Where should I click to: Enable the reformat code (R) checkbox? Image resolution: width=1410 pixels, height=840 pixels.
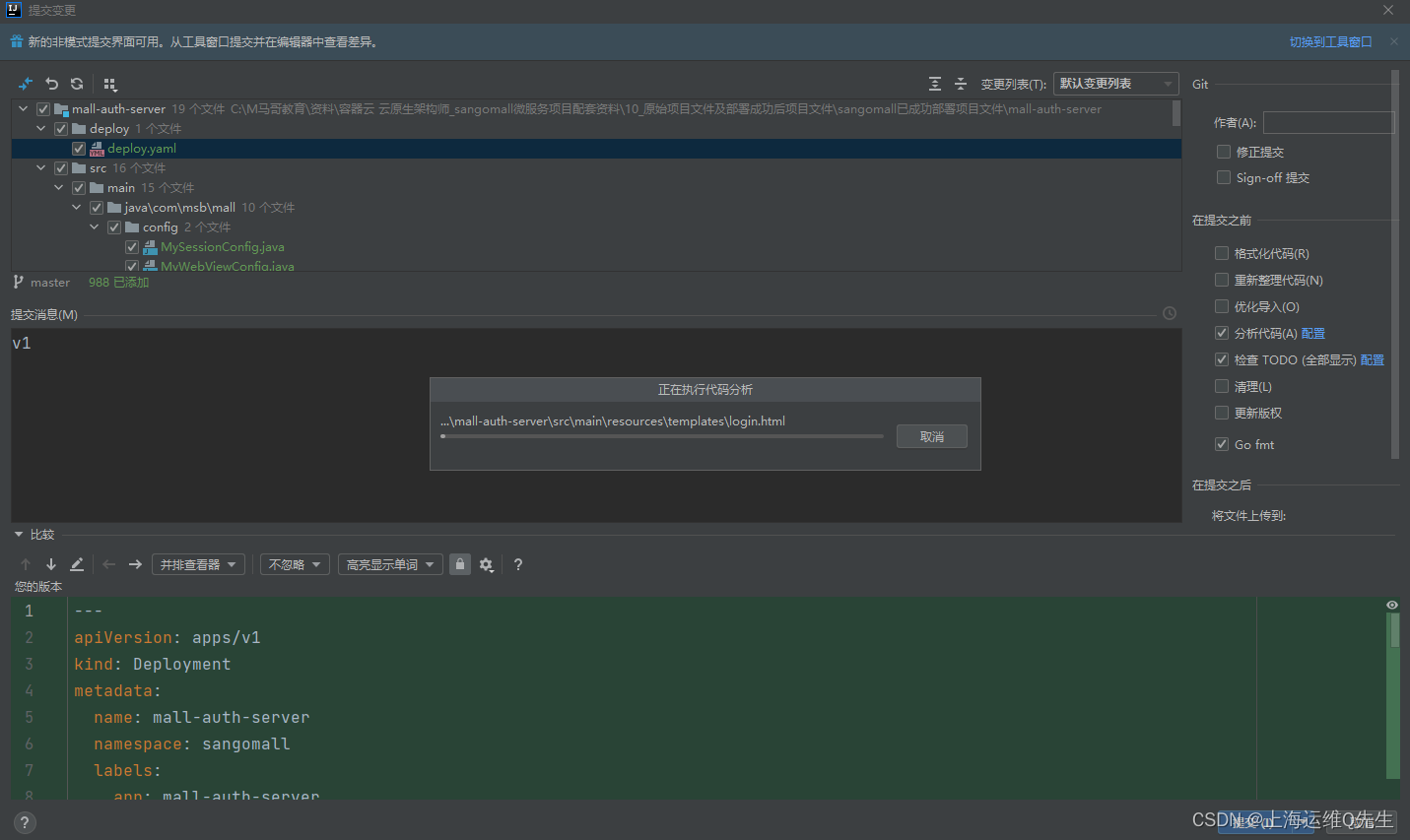coord(1222,253)
